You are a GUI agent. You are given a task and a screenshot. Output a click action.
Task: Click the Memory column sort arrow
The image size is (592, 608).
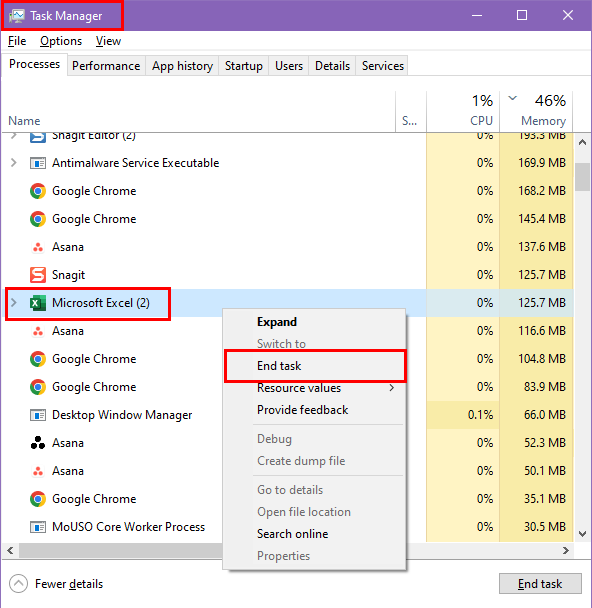click(513, 98)
